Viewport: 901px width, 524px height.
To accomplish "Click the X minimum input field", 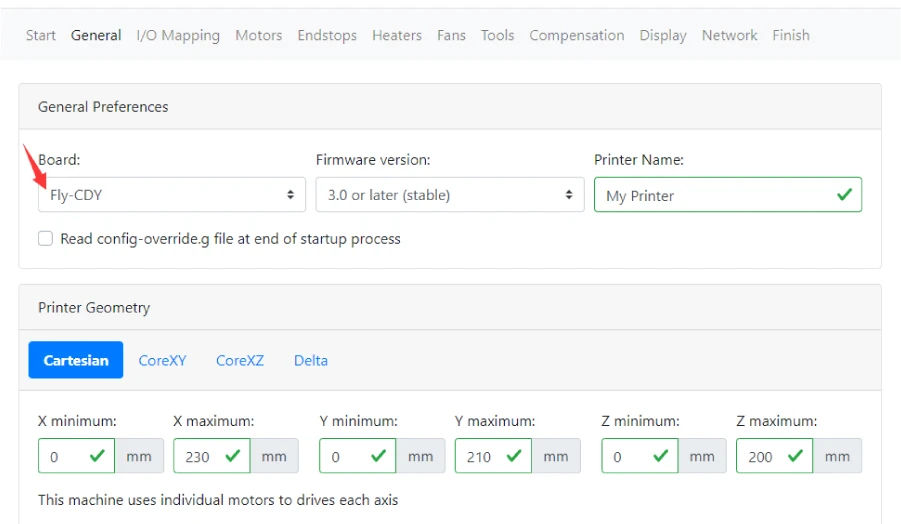I will [66, 456].
